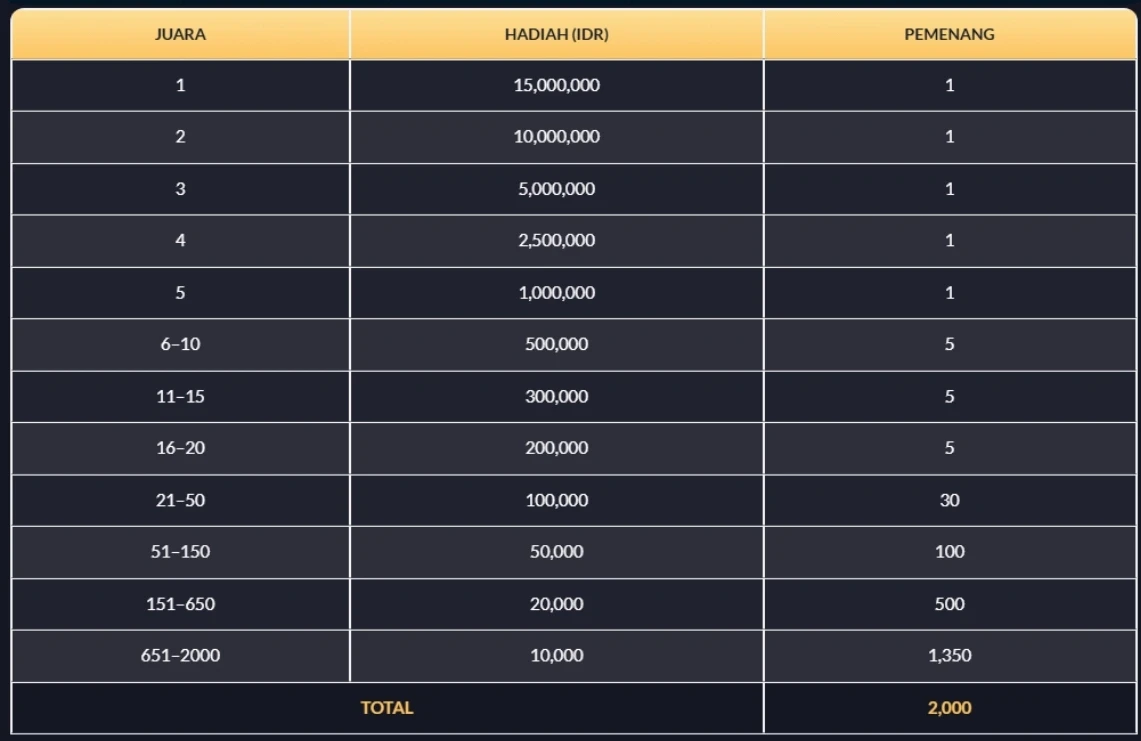Click the HADIAH (IDR) column header
Image resolution: width=1141 pixels, height=741 pixels.
[556, 34]
